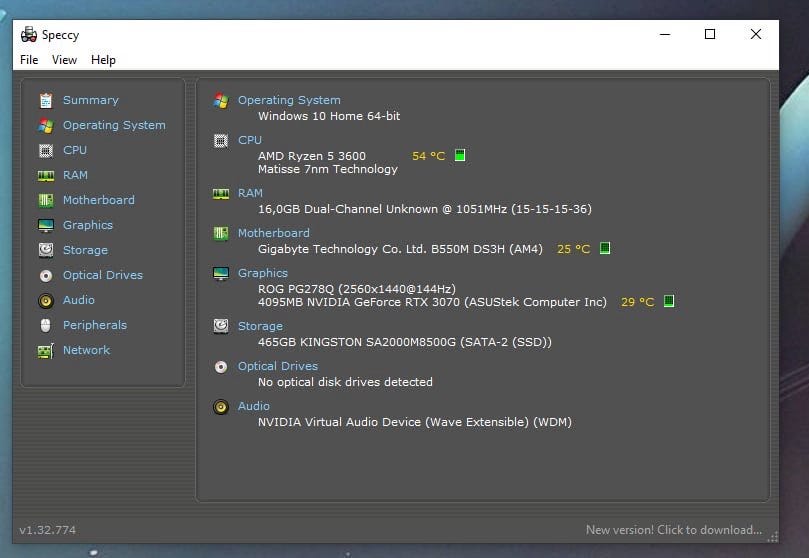The width and height of the screenshot is (809, 558).
Task: Click the Gigabyte B550M DS3H text
Action: pyautogui.click(x=400, y=250)
